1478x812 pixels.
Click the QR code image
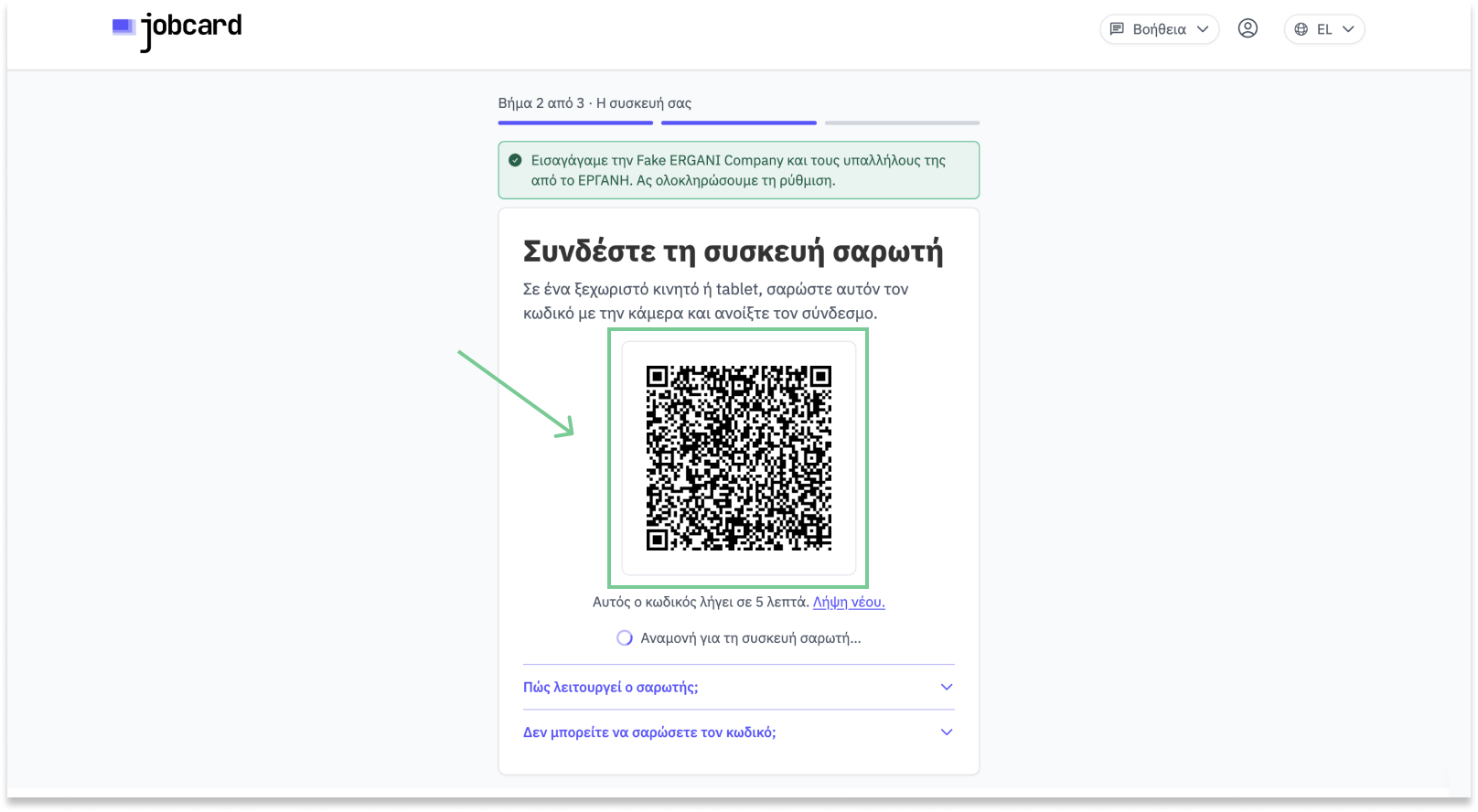coord(739,457)
